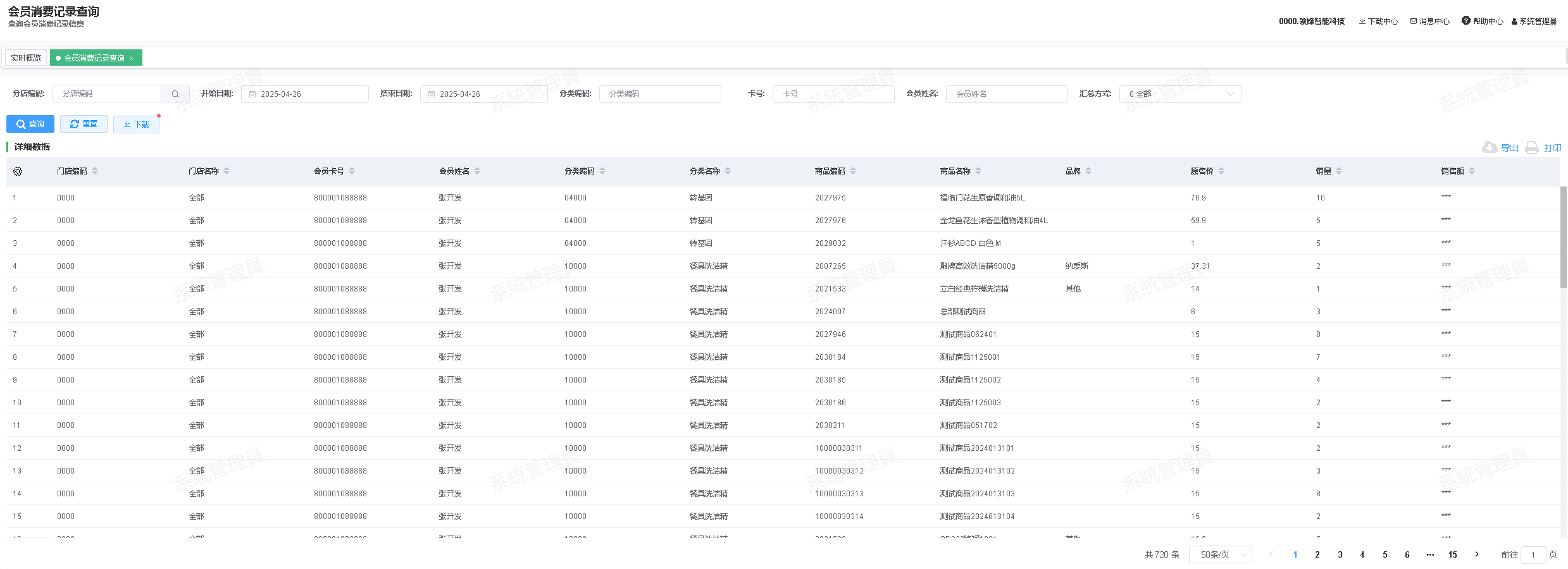Open the Message Center (消息中心)

click(1429, 21)
